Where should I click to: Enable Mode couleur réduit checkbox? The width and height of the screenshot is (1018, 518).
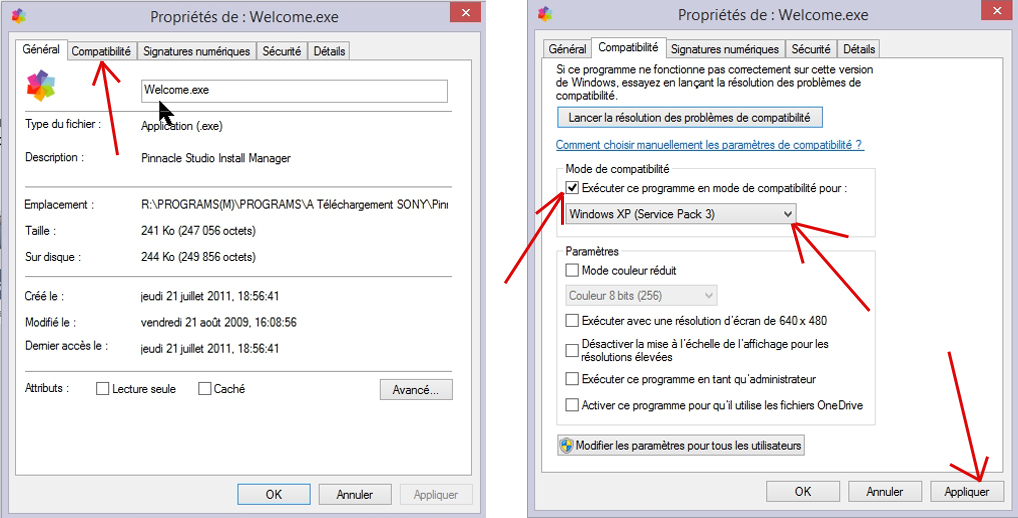click(x=572, y=270)
